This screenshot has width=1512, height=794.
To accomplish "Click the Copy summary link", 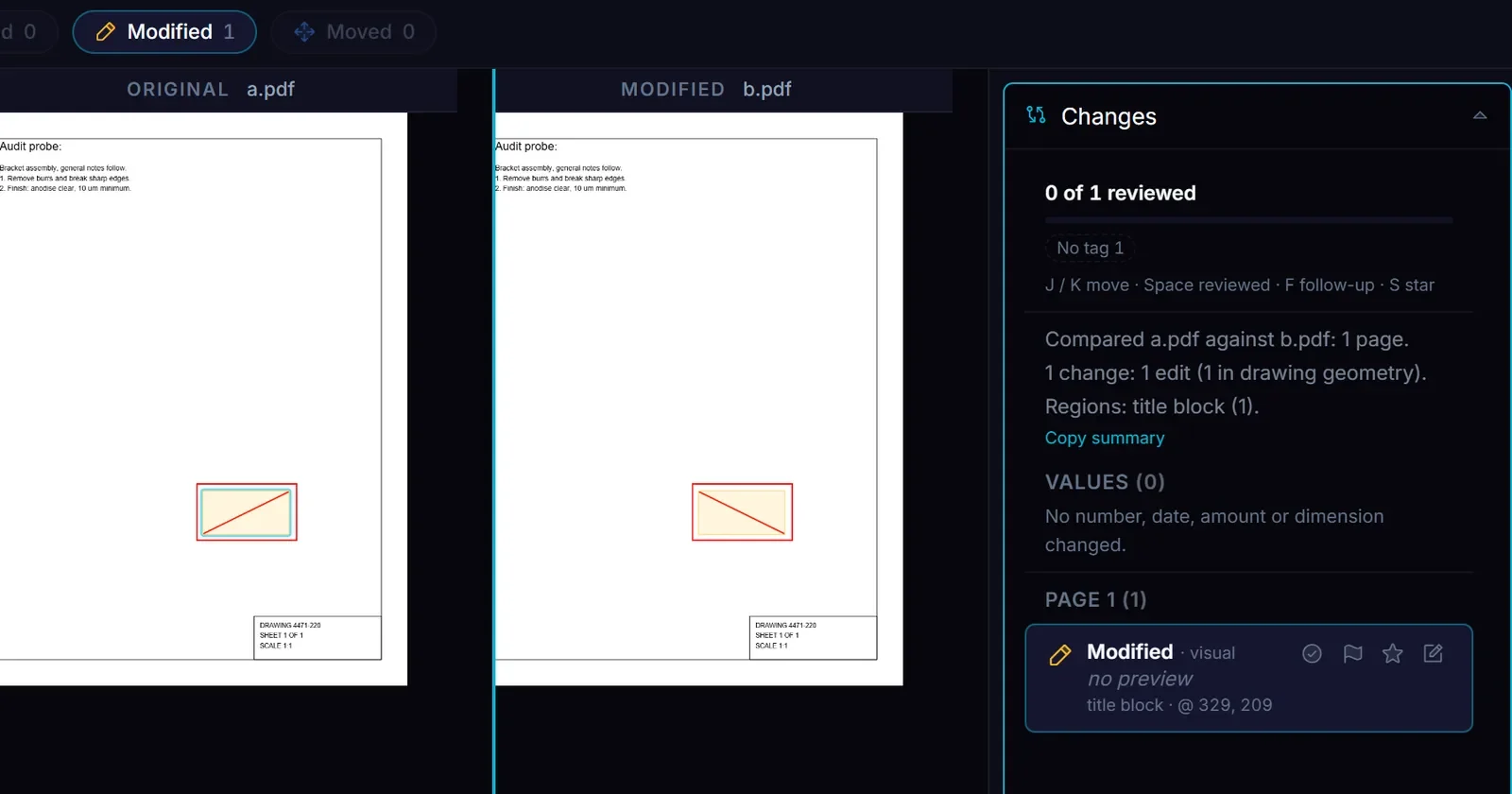I will tap(1105, 439).
